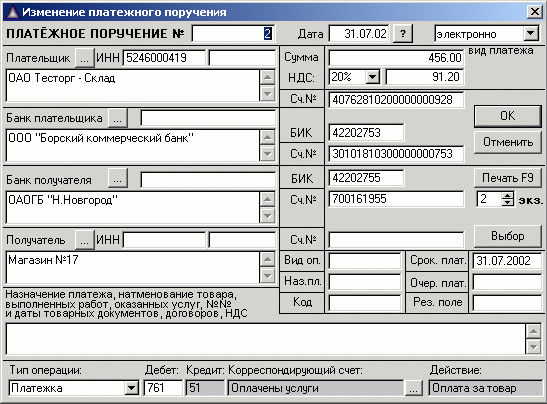This screenshot has width=547, height=404.
Task: Click the question mark button beside date
Action: pyautogui.click(x=403, y=34)
